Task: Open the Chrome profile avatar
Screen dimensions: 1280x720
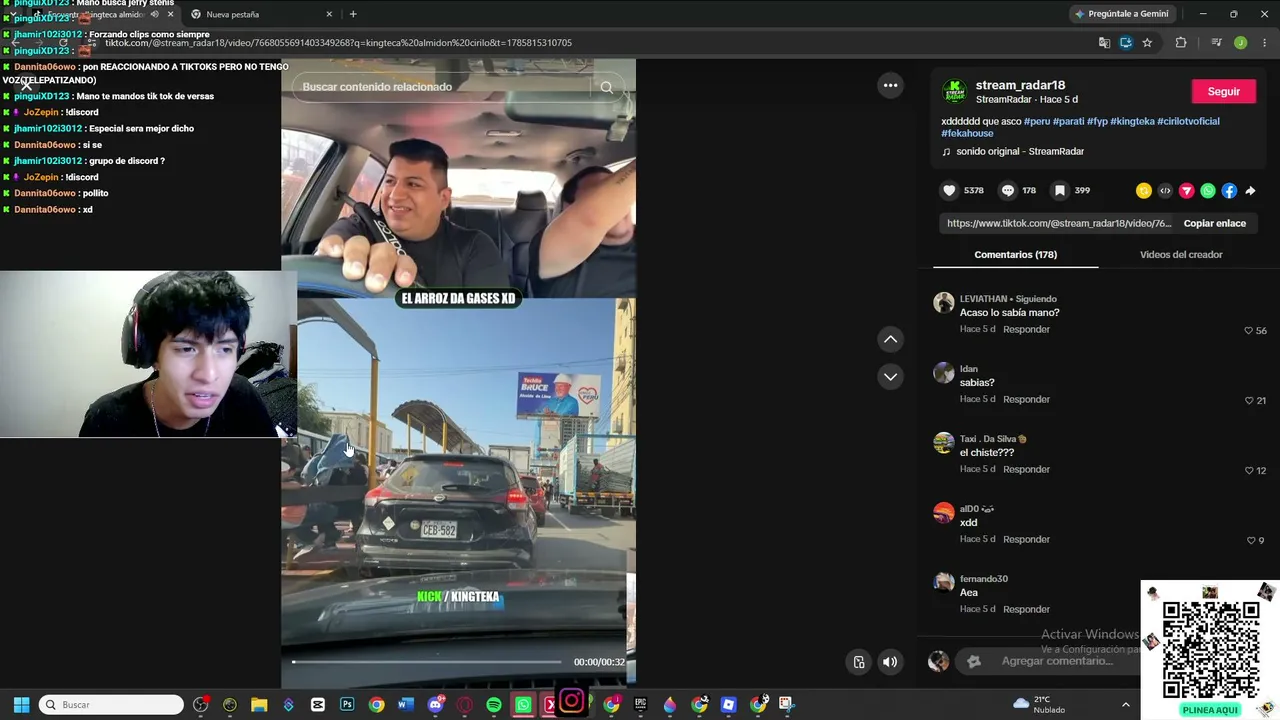Action: (1241, 43)
